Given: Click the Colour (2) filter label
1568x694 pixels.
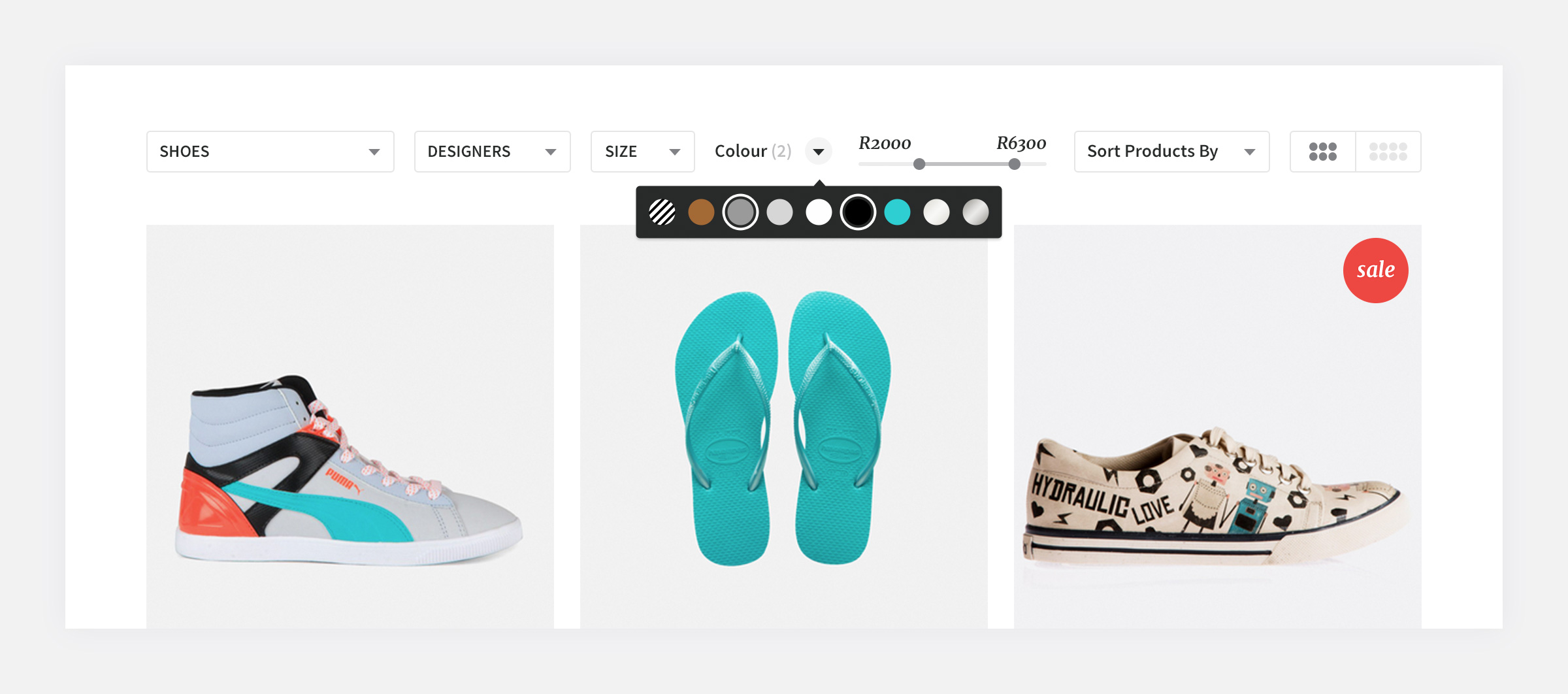Looking at the screenshot, I should pyautogui.click(x=753, y=152).
